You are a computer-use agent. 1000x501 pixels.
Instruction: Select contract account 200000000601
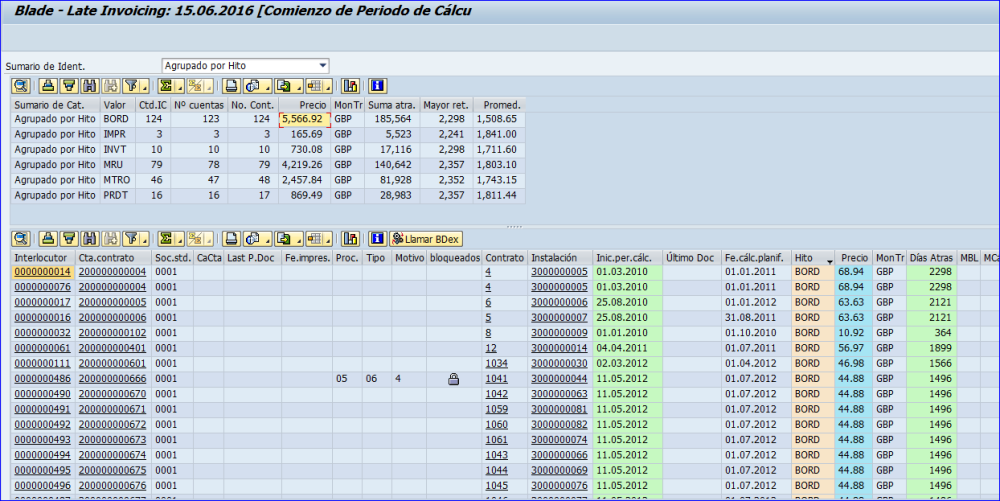tap(112, 363)
